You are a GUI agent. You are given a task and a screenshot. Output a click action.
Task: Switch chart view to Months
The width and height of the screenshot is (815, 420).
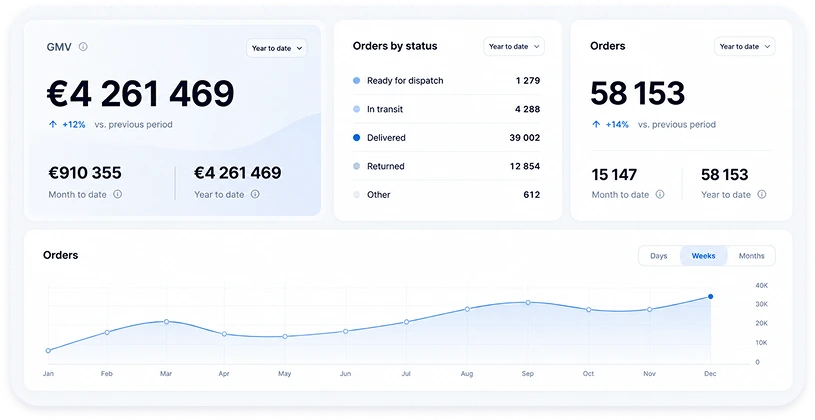click(x=751, y=256)
